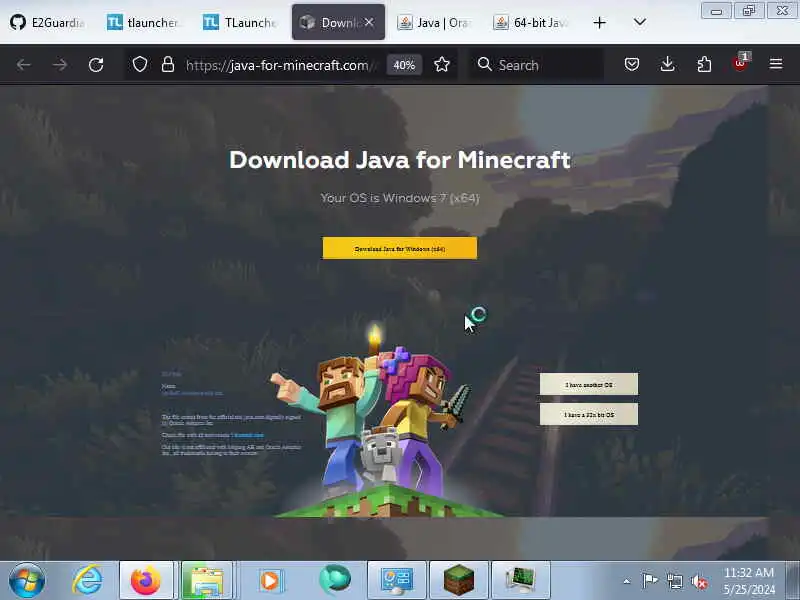Open the Firefox downloads panel
This screenshot has height=600, width=800.
coord(667,64)
